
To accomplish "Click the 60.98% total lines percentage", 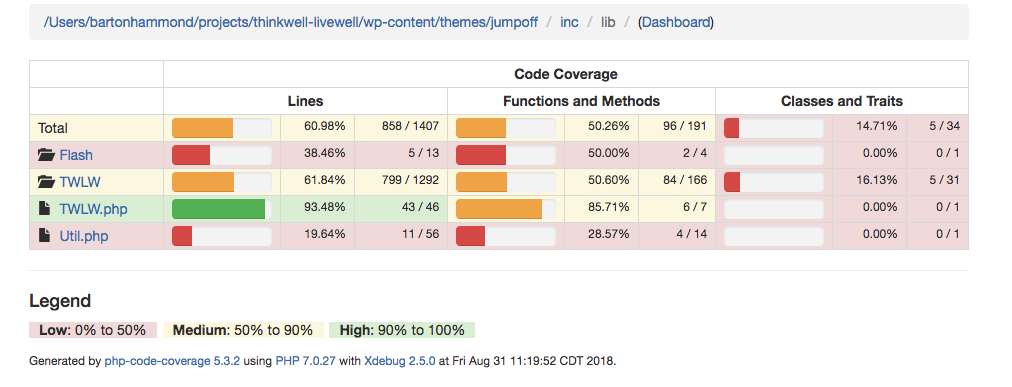I will (x=325, y=126).
